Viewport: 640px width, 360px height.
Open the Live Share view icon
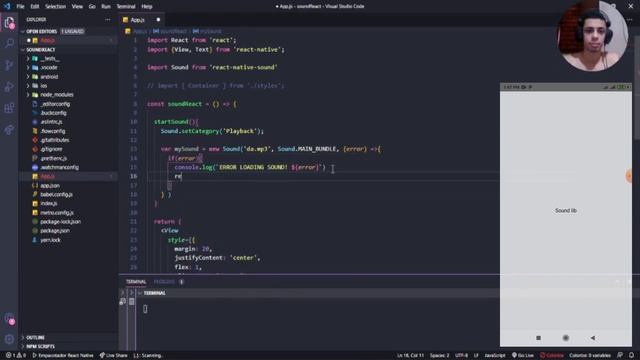pyautogui.click(x=9, y=130)
